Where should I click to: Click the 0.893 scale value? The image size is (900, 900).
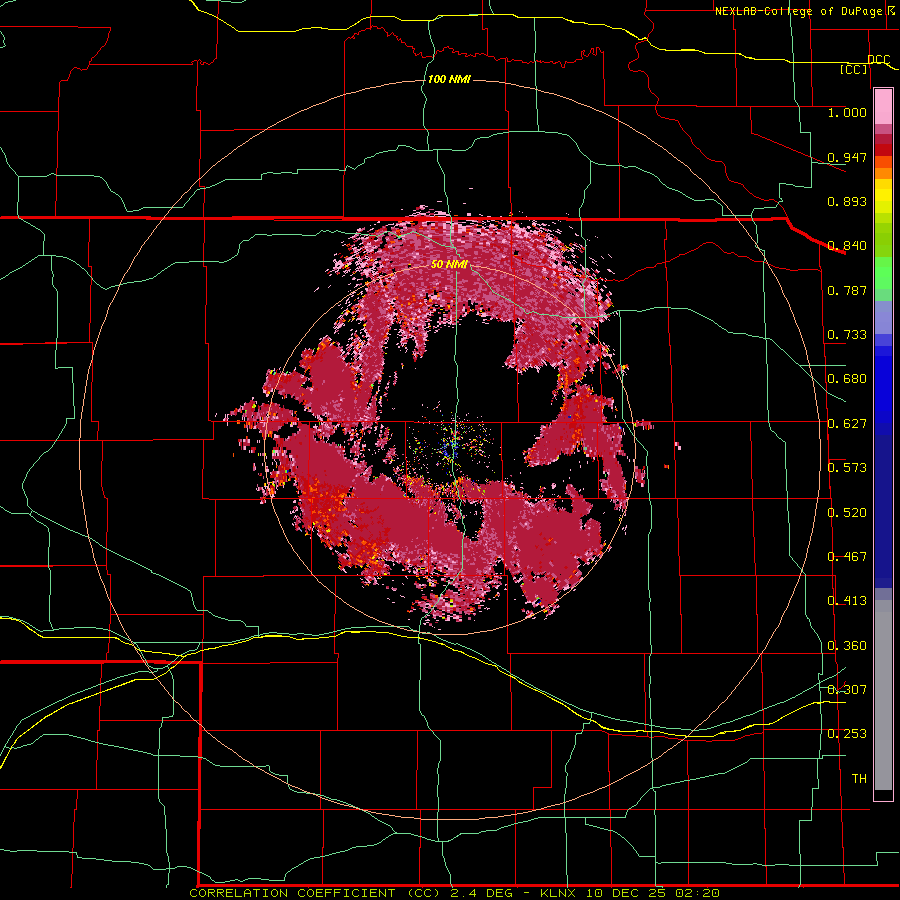tap(847, 201)
